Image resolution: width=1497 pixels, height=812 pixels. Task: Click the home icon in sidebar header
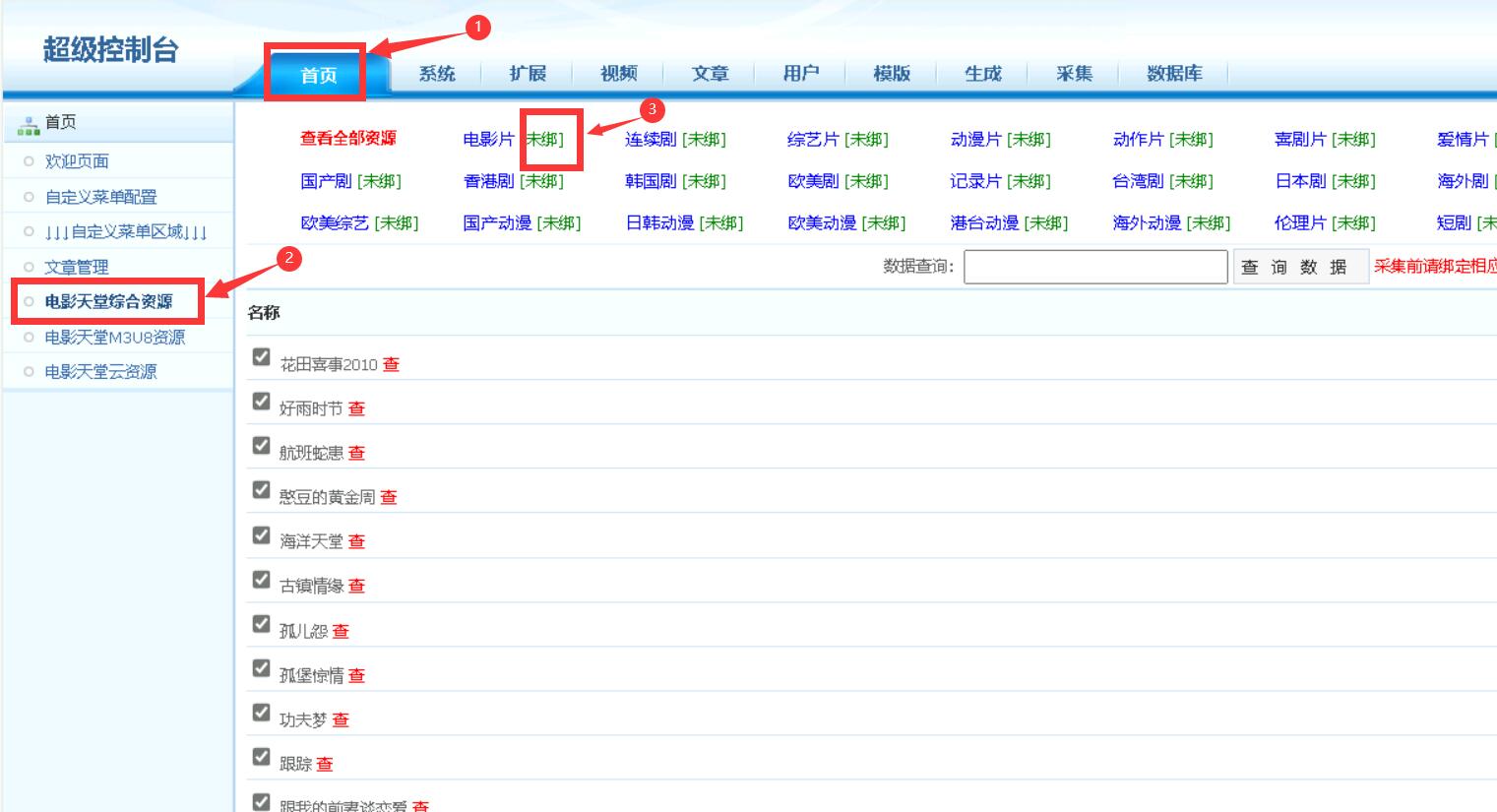tap(29, 124)
